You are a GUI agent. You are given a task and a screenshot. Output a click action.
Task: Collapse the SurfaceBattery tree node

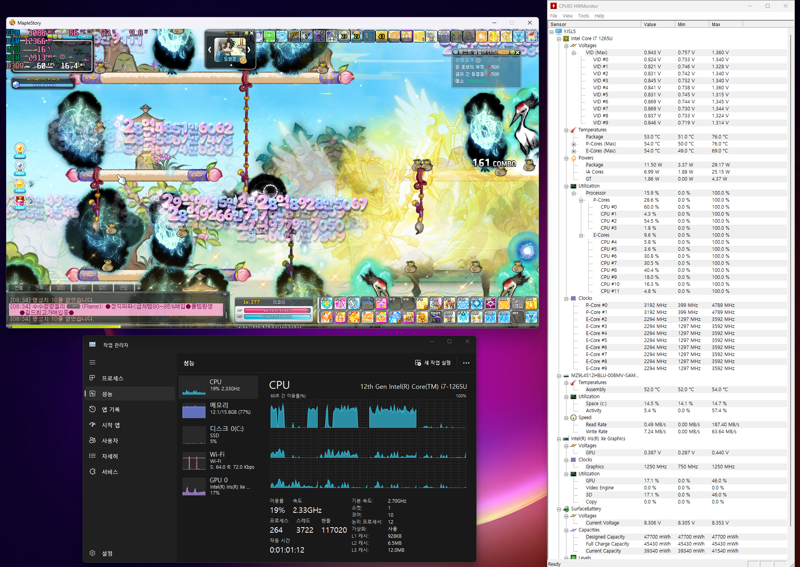(x=559, y=509)
